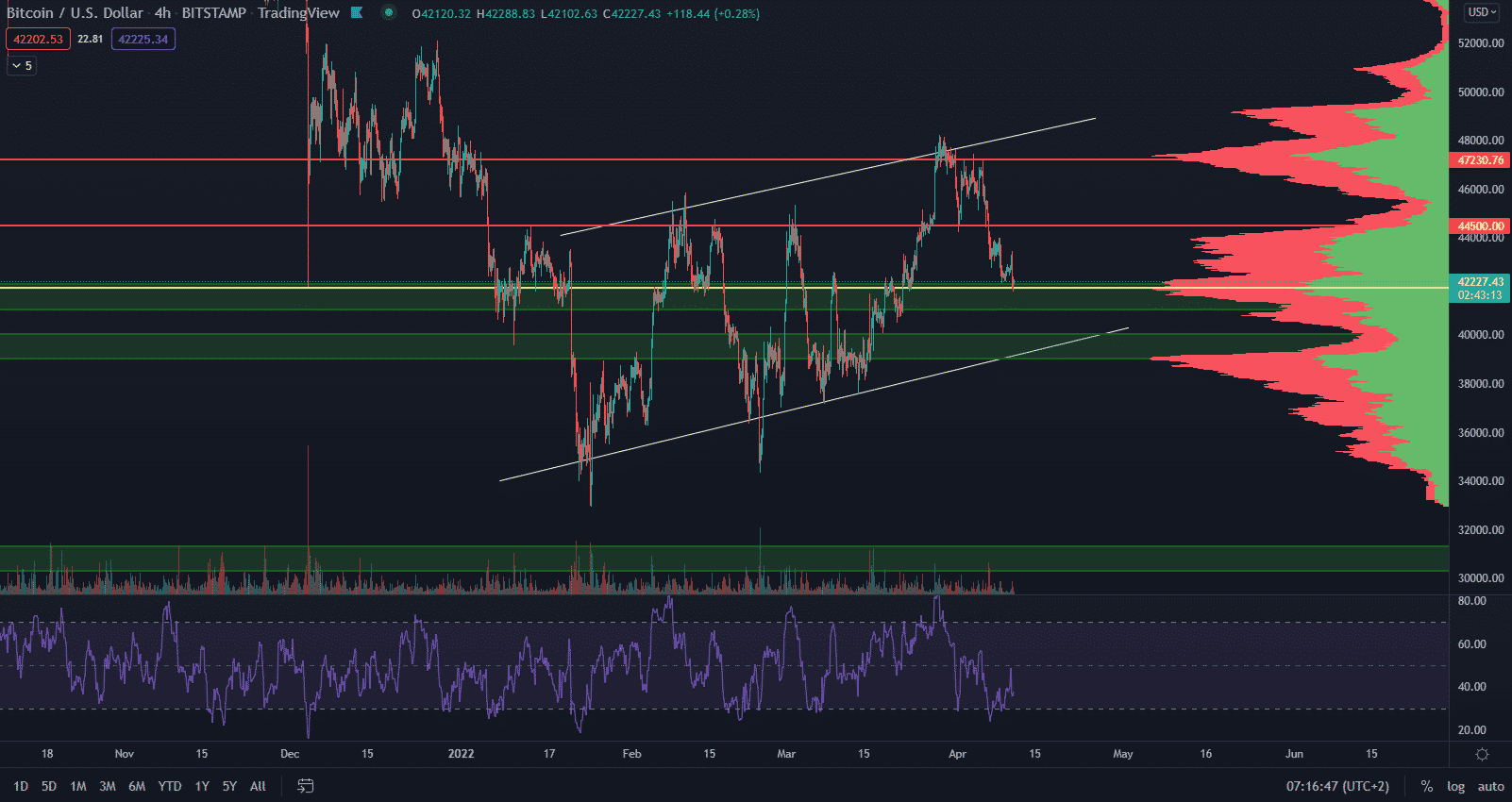
Task: Select the 44500.00 price line label
Action: (1480, 226)
